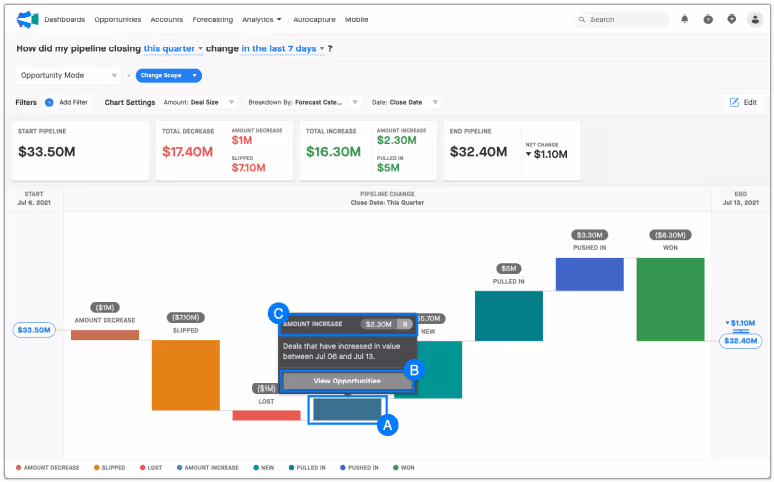Open the Analytics dropdown menu
This screenshot has height=482, width=774.
tap(262, 19)
